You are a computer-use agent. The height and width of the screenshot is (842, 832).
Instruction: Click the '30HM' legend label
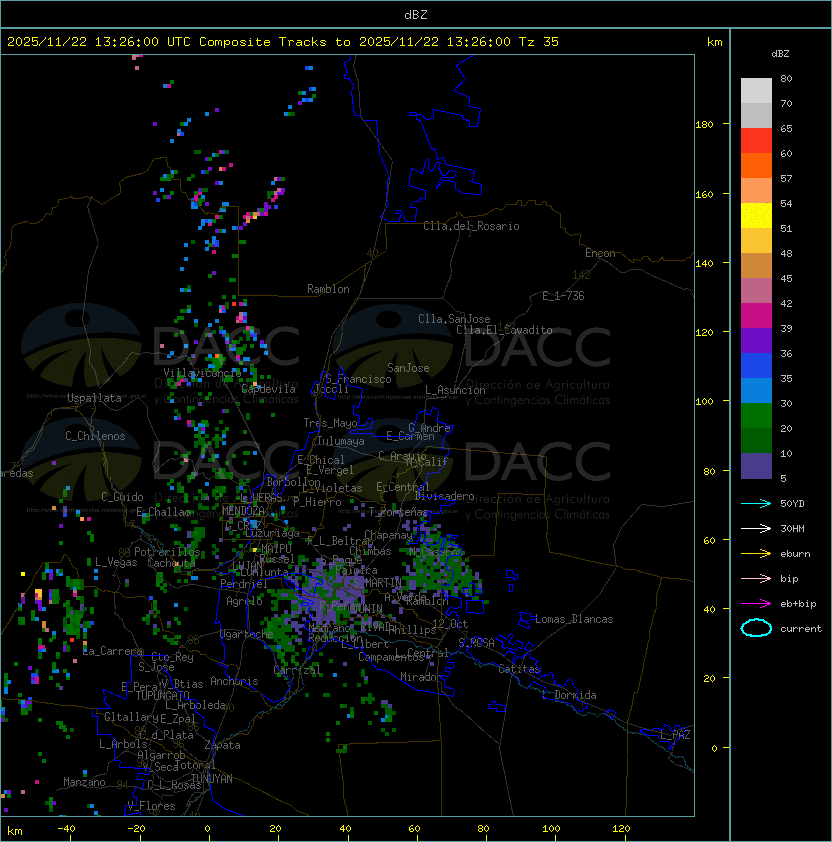(792, 528)
